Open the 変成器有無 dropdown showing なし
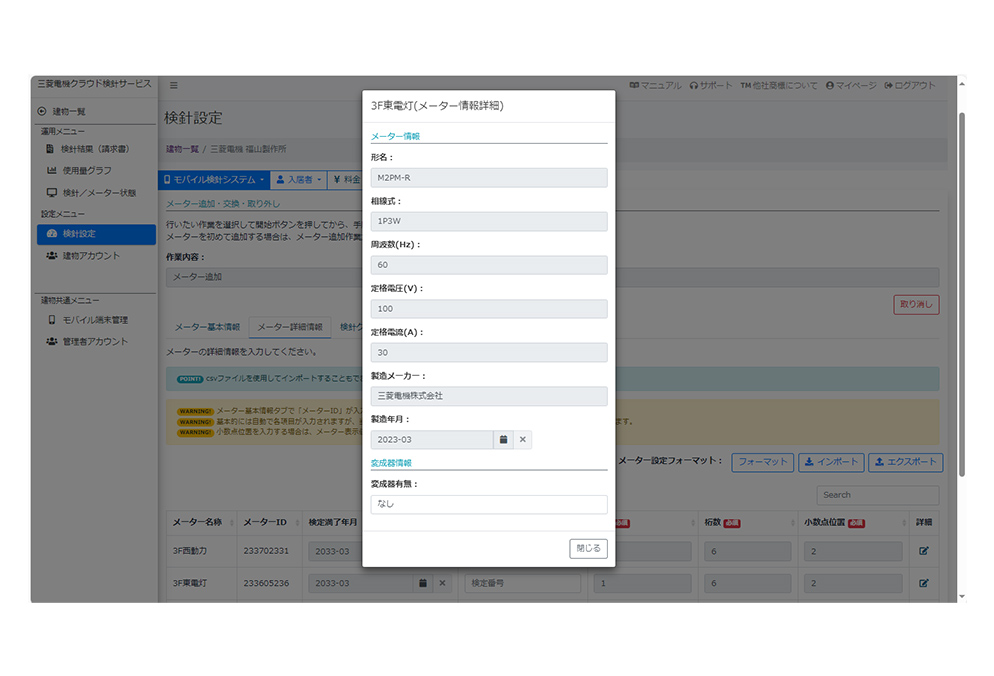Image resolution: width=994 pixels, height=676 pixels. click(488, 504)
